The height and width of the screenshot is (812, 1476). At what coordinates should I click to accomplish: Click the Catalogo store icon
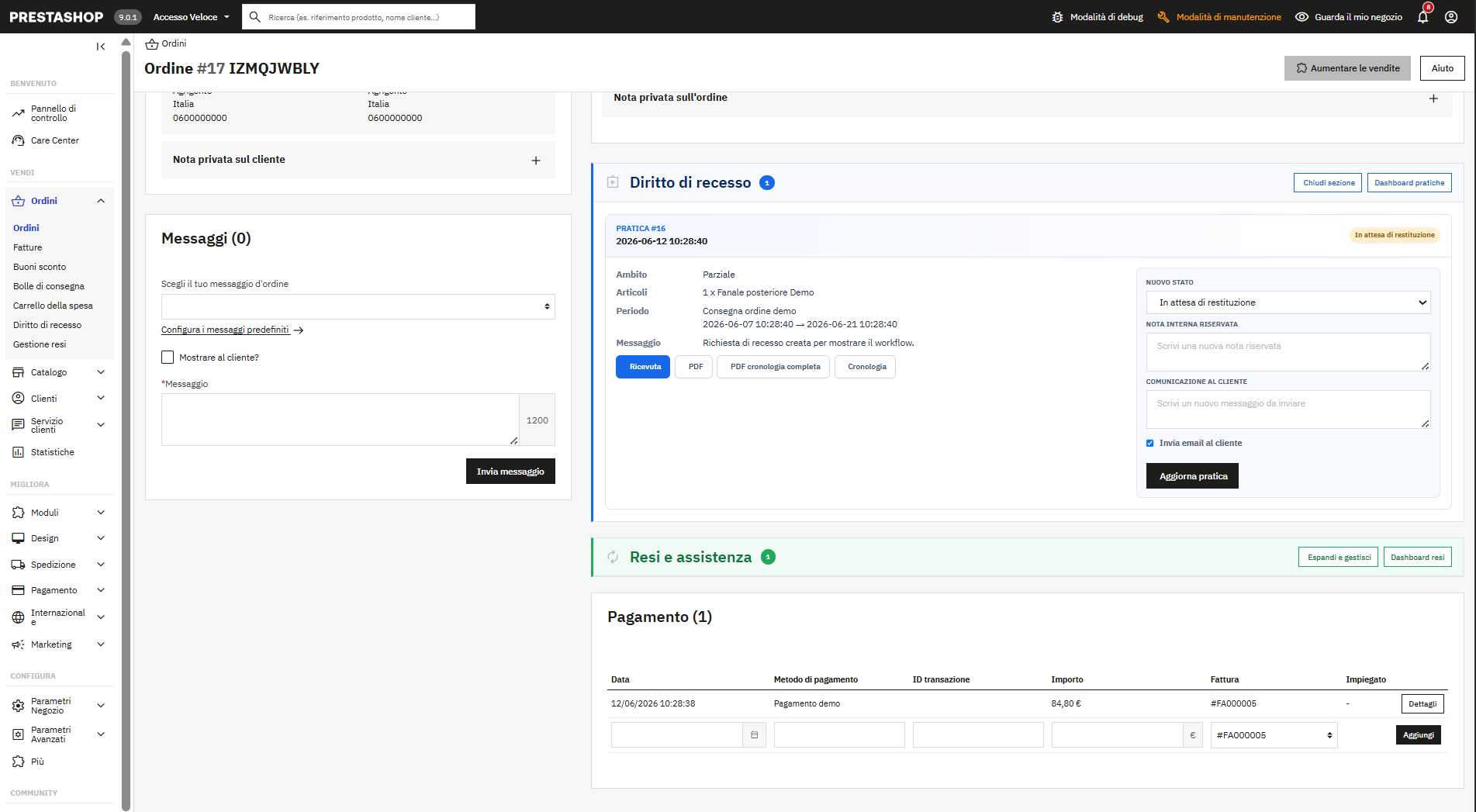[x=19, y=372]
